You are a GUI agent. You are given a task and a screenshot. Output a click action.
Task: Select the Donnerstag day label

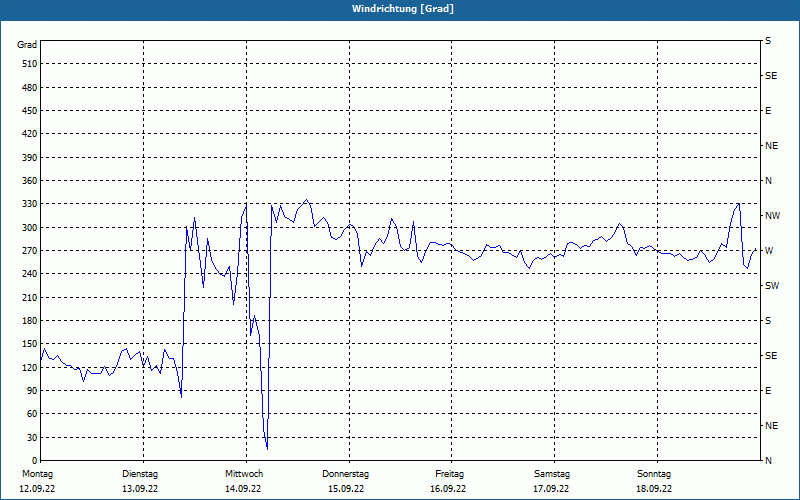click(x=345, y=474)
